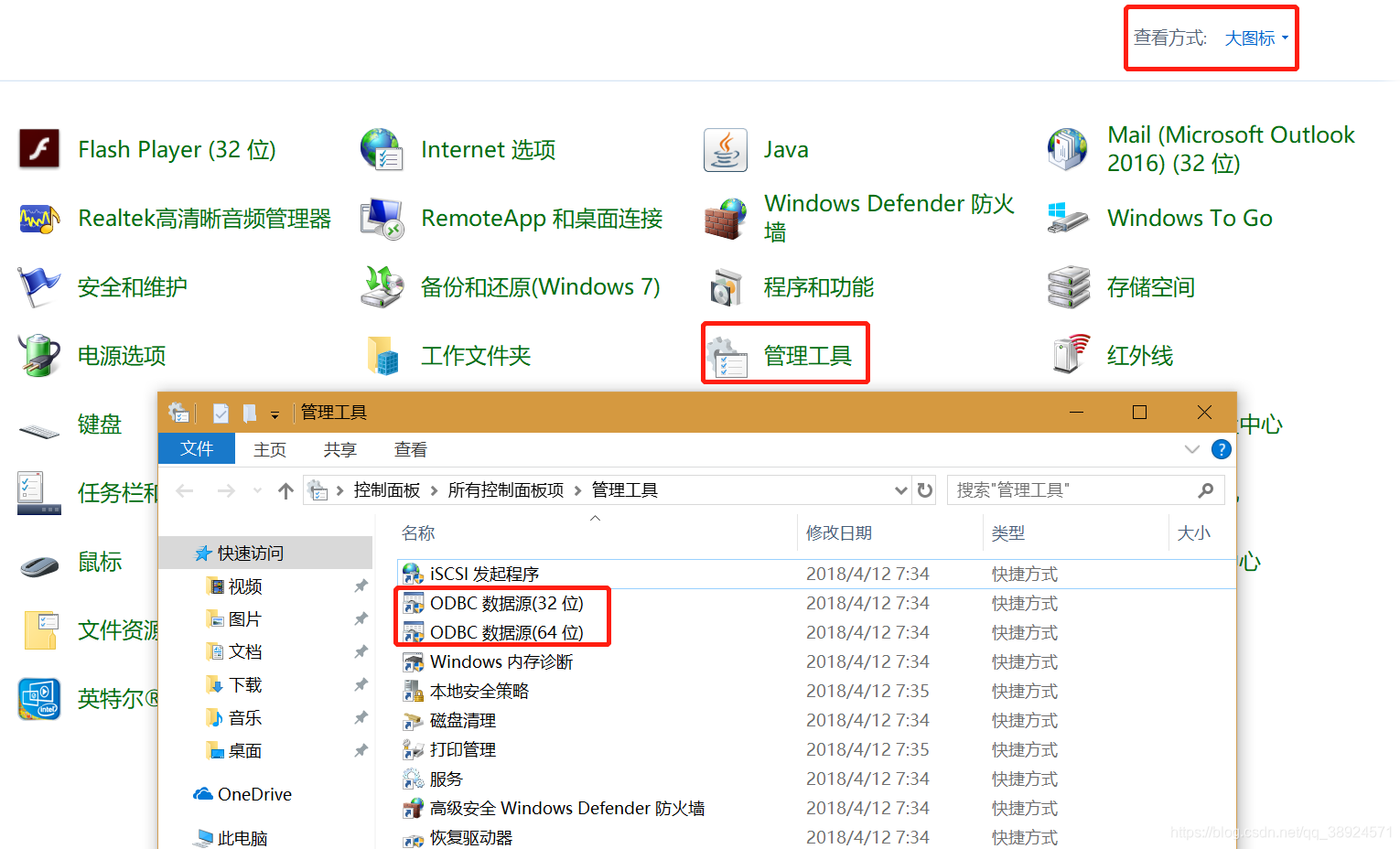The height and width of the screenshot is (849, 1400).
Task: Select 桌面 in the navigation pane
Action: point(245,751)
